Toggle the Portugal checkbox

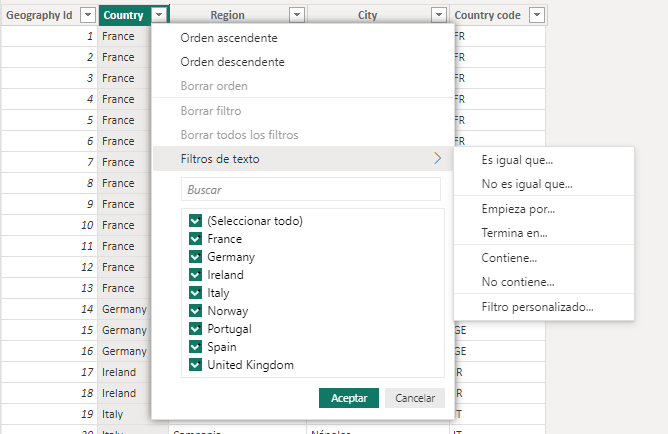point(195,329)
